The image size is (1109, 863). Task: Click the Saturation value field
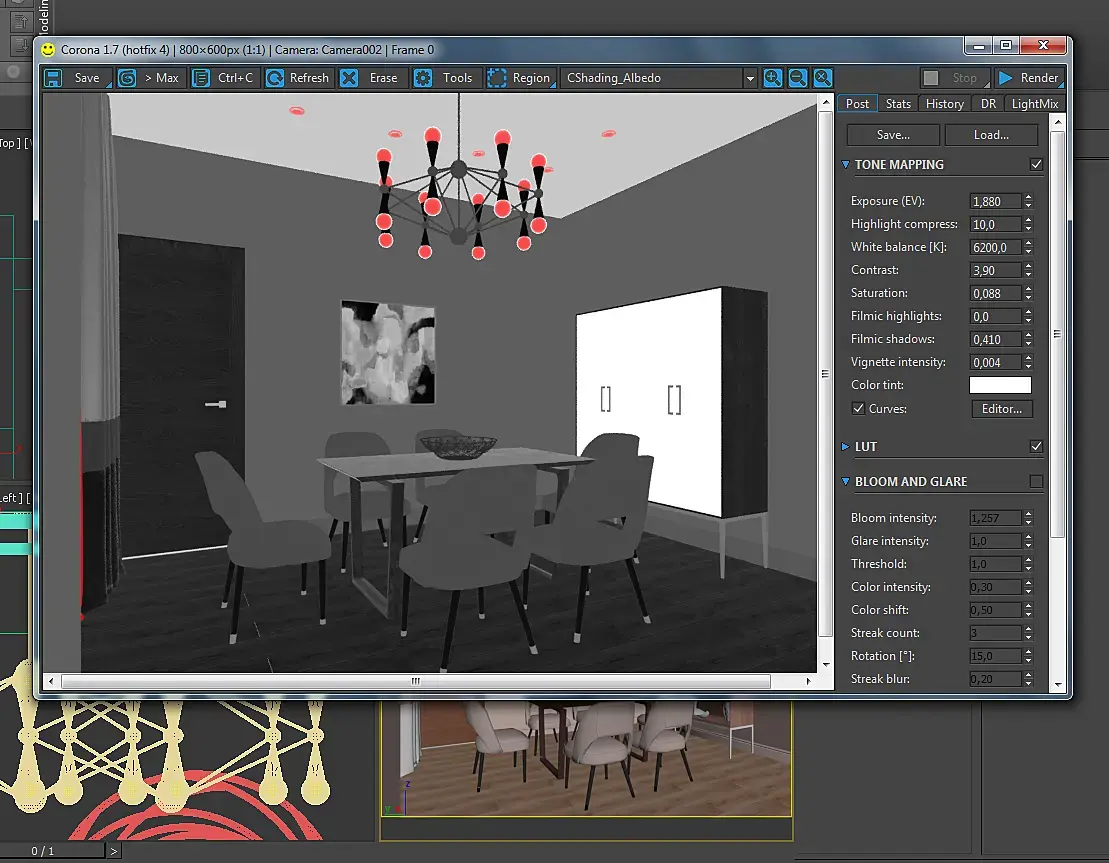(995, 294)
